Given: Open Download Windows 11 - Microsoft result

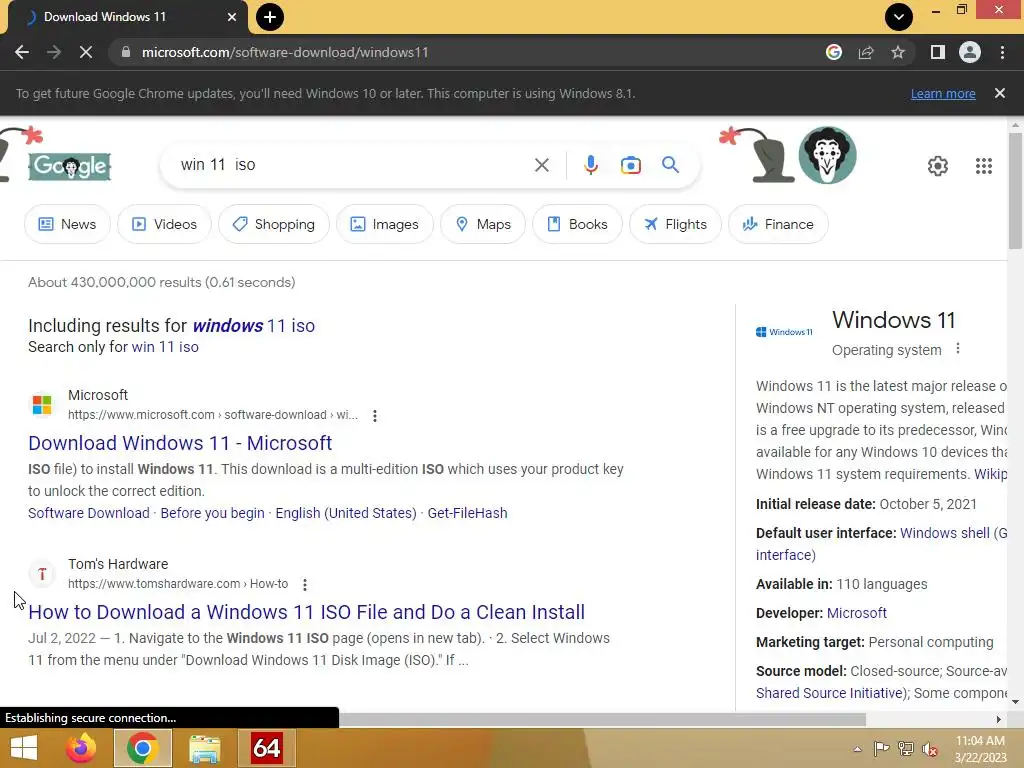Looking at the screenshot, I should point(180,443).
